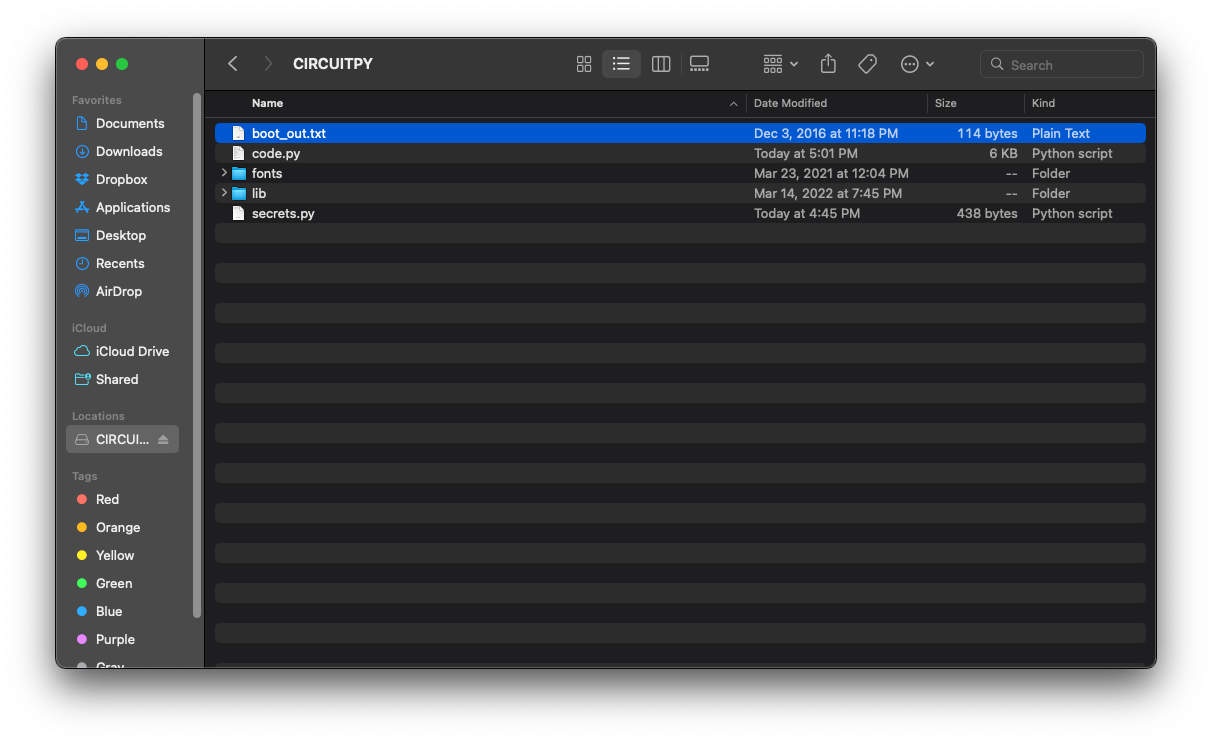The width and height of the screenshot is (1212, 742).
Task: Go forward with the right chevron
Action: [268, 64]
